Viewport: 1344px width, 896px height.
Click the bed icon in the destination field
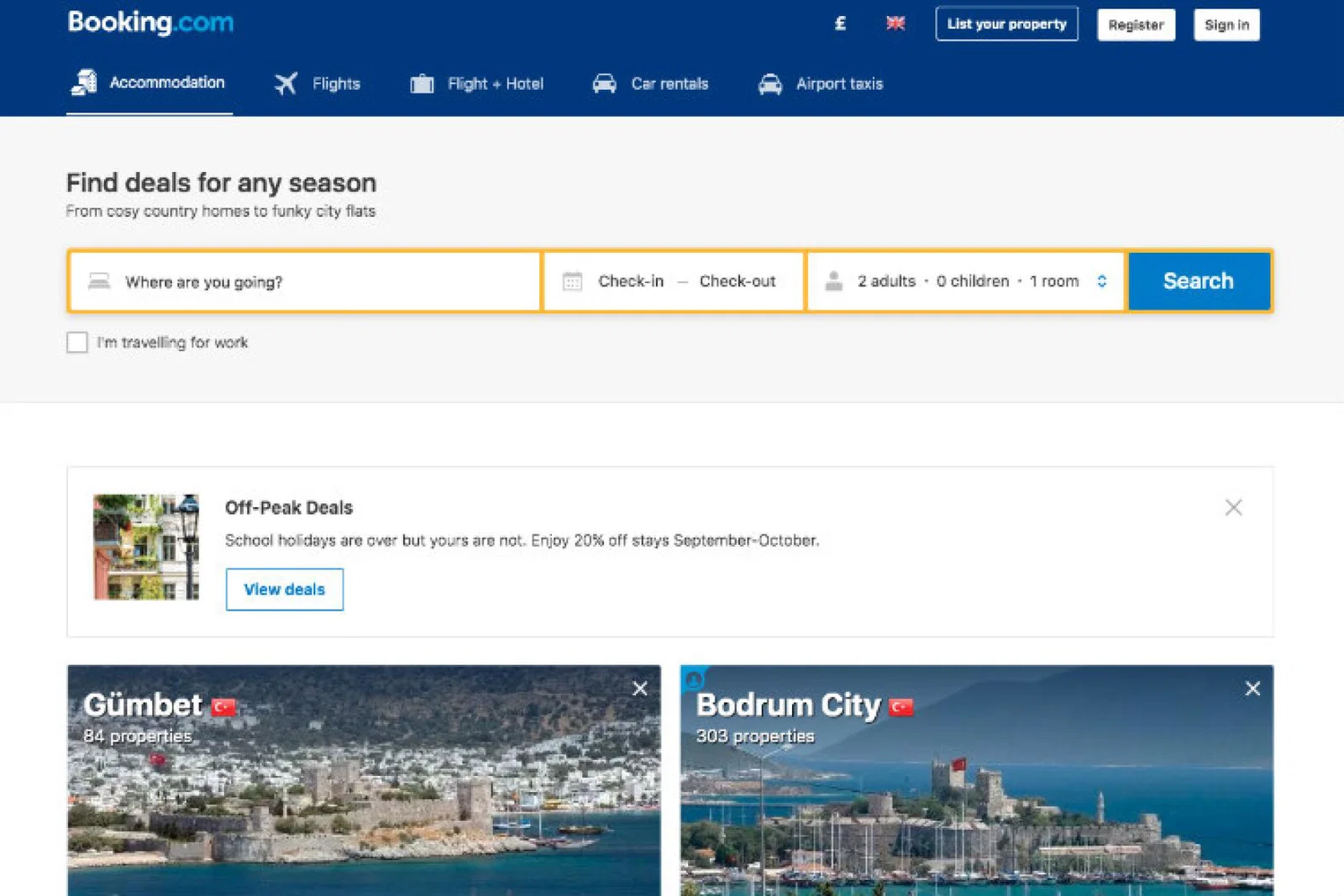click(x=99, y=280)
